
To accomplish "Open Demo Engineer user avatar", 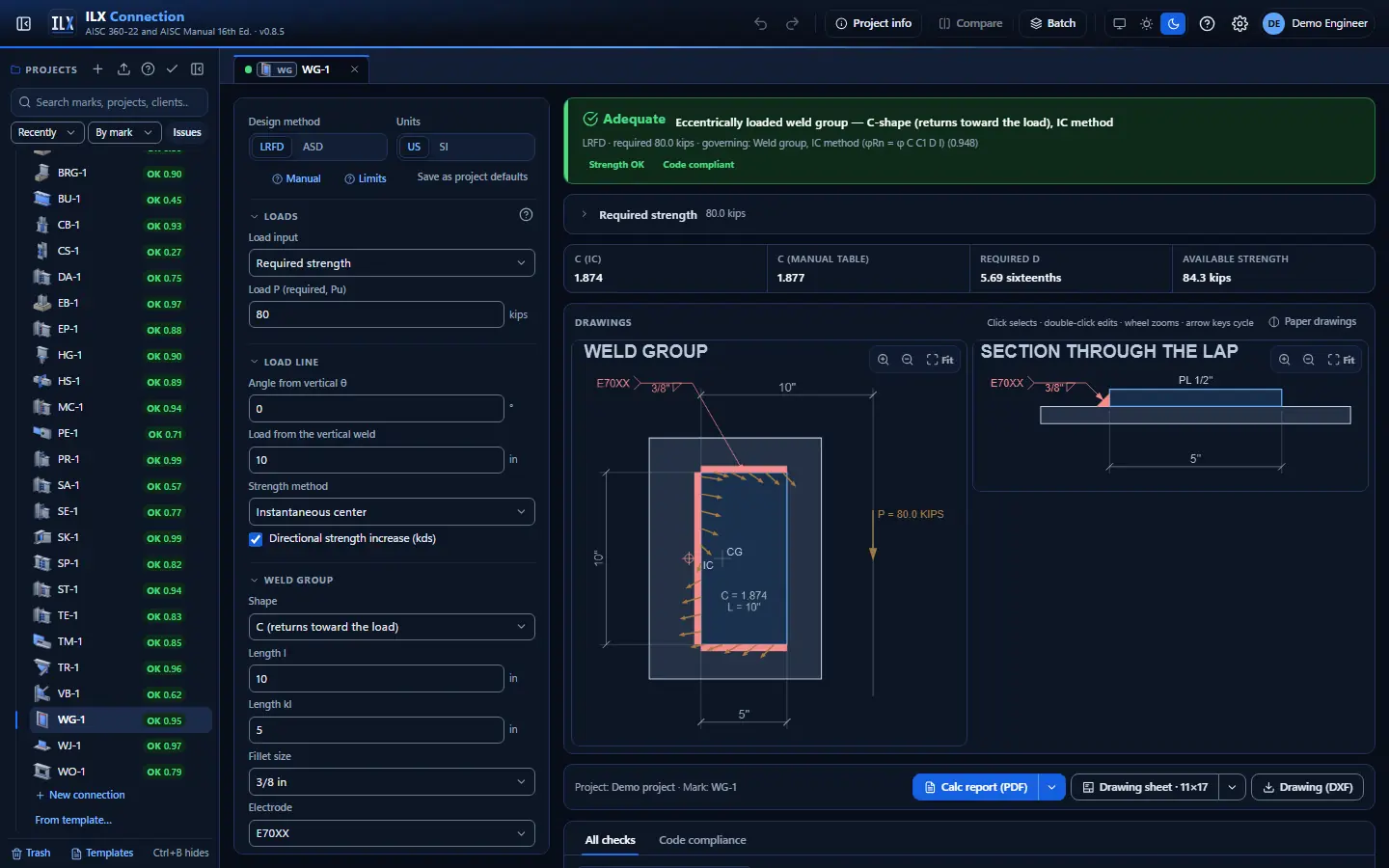I will [x=1318, y=23].
